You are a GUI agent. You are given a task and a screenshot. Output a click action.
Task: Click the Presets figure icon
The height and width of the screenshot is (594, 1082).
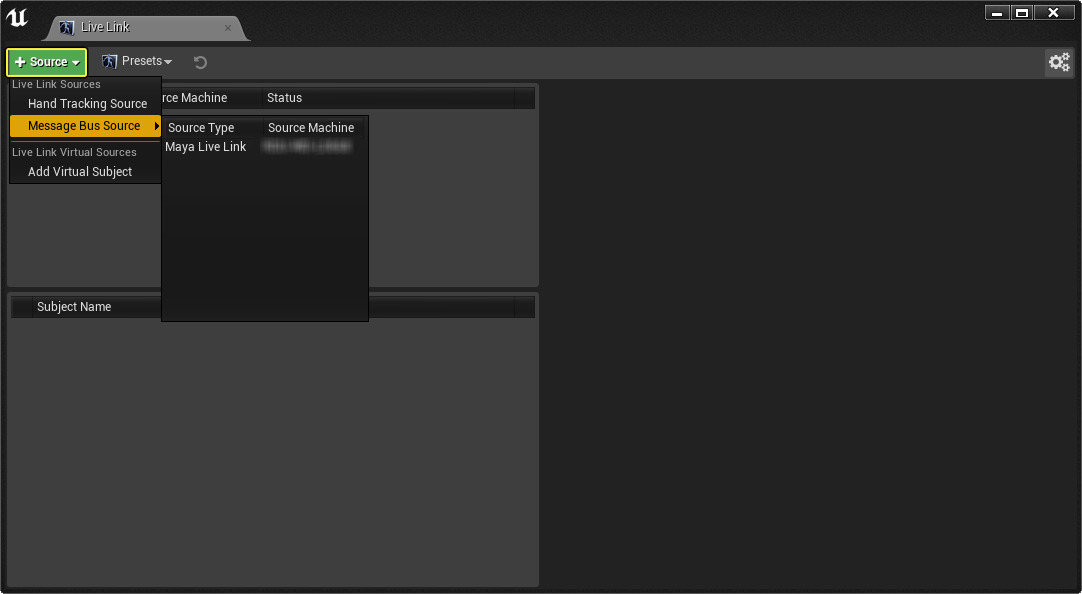coord(109,61)
